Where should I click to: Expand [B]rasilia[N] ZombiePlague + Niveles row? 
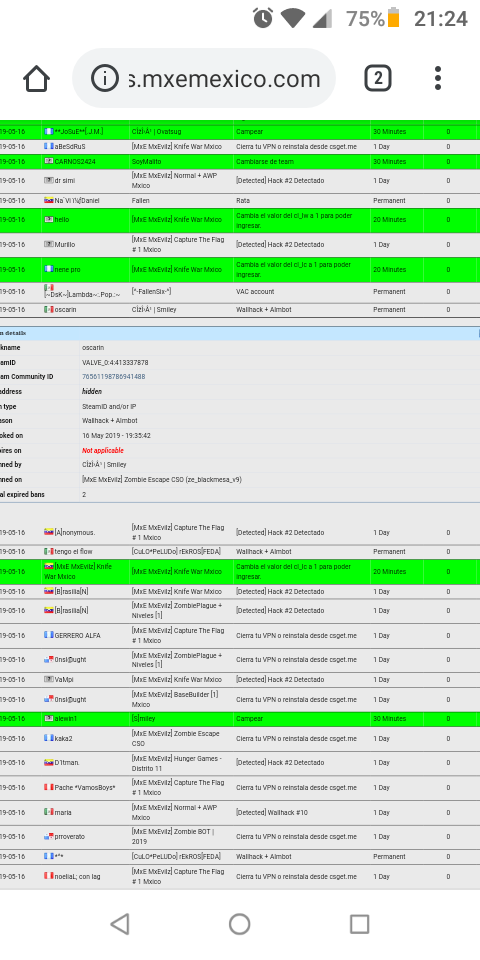(240, 610)
